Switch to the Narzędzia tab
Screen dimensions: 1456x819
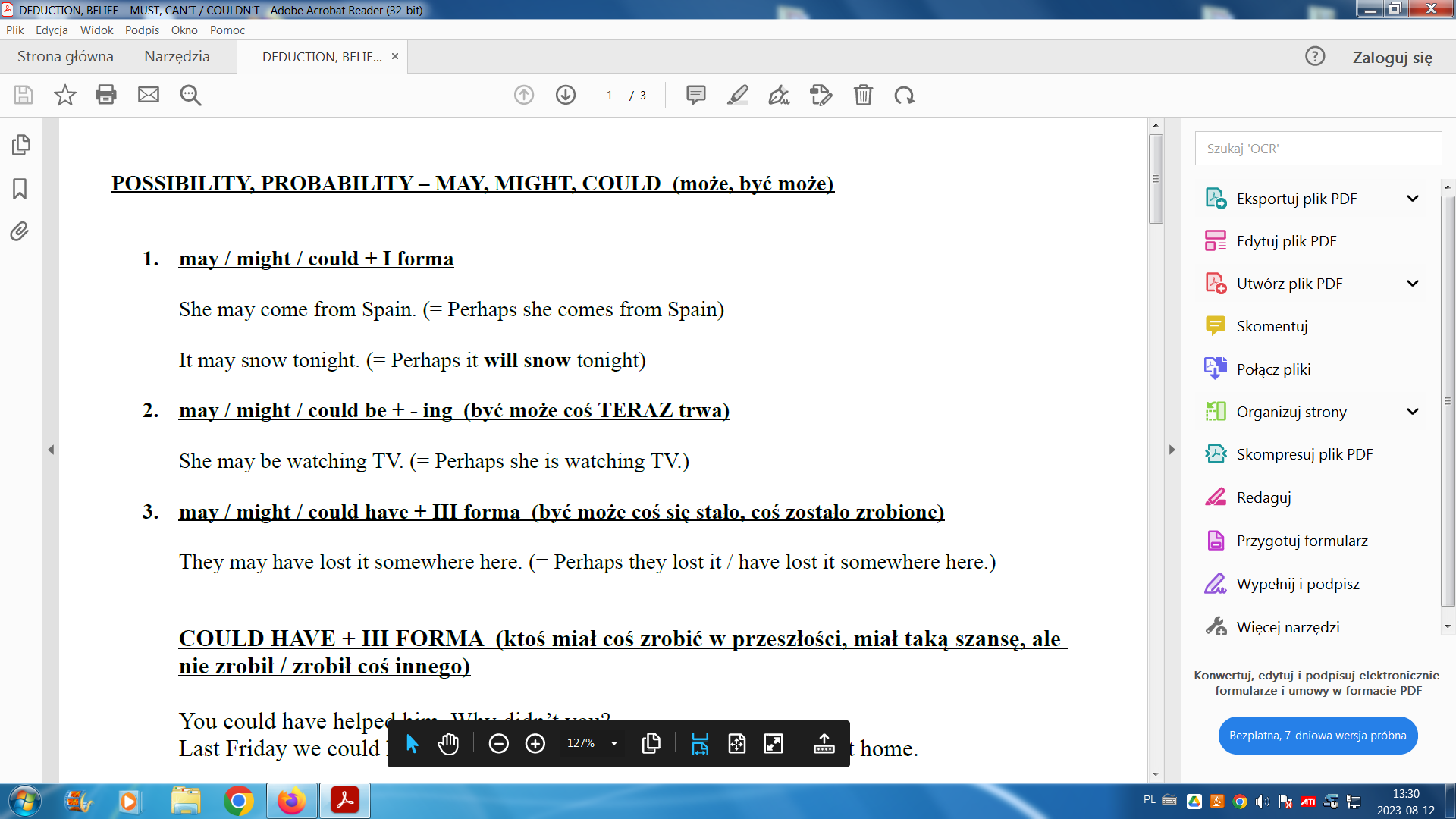(177, 57)
